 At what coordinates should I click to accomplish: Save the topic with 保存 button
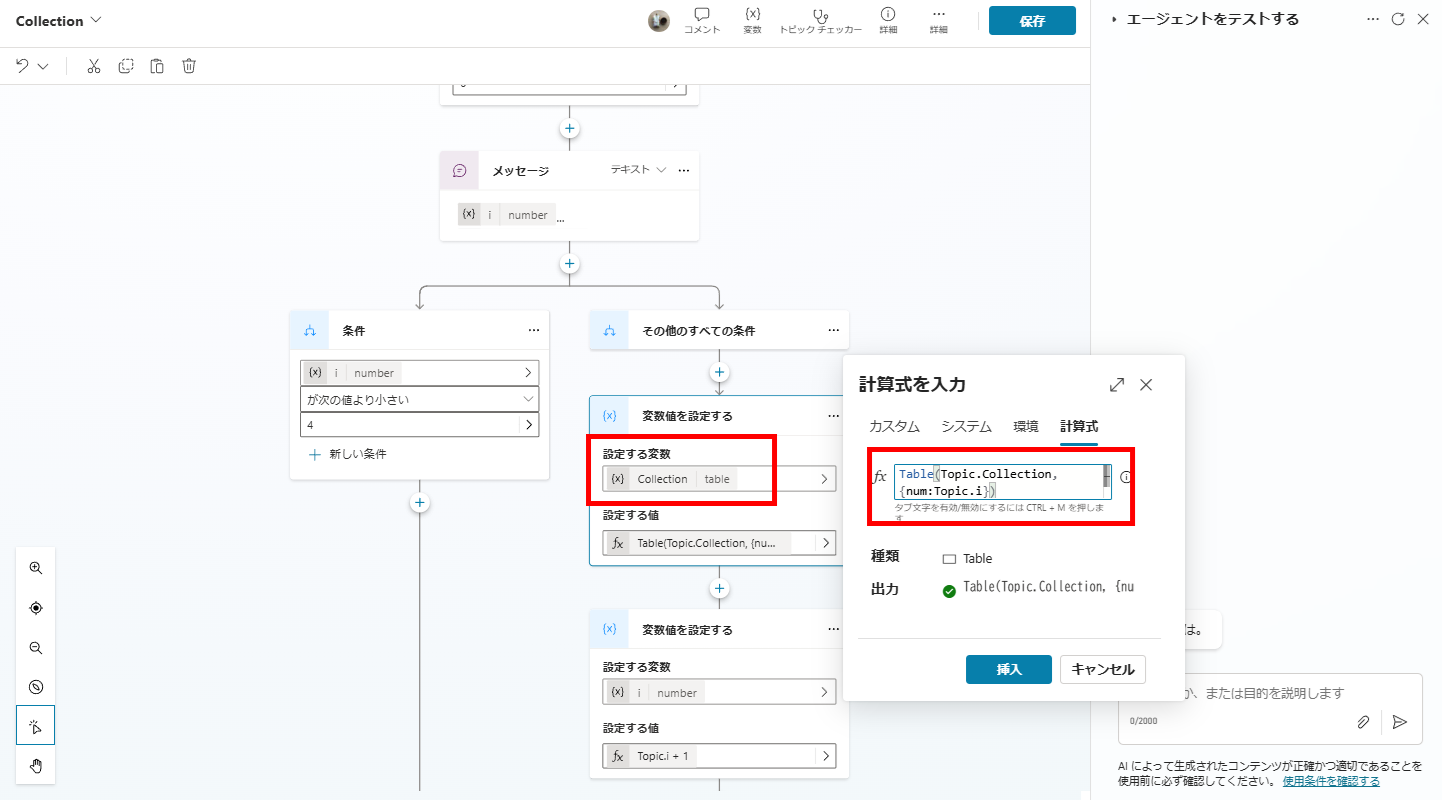[1031, 20]
